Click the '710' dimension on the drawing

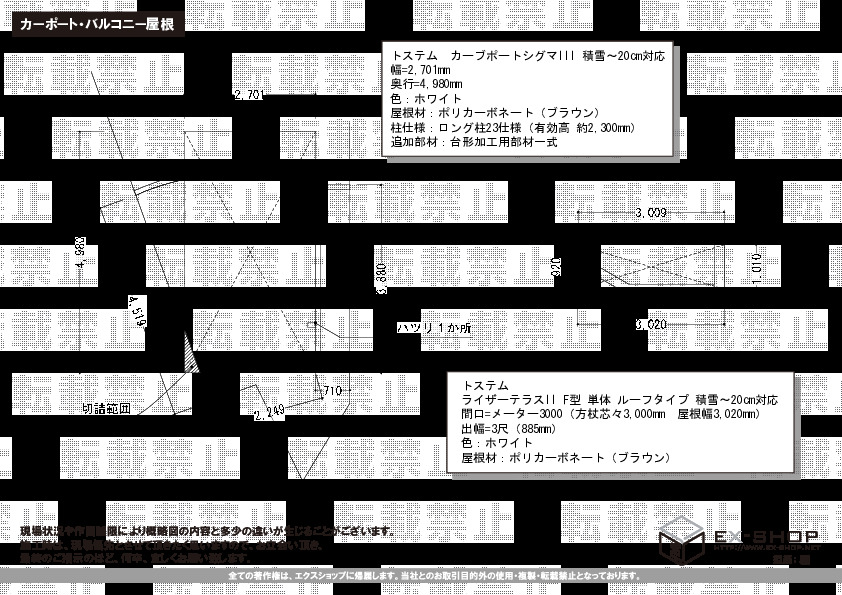332,390
